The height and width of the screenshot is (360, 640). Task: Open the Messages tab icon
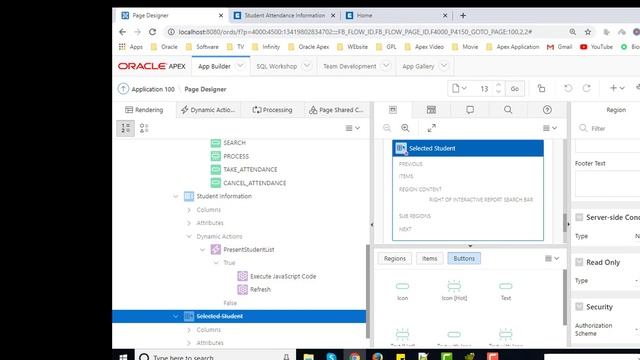pos(470,110)
